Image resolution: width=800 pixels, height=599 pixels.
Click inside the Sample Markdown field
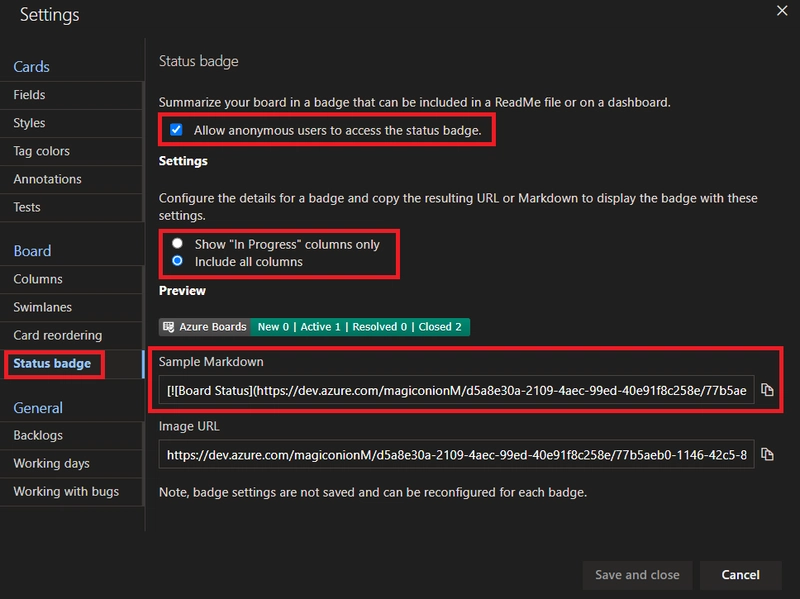tap(456, 390)
